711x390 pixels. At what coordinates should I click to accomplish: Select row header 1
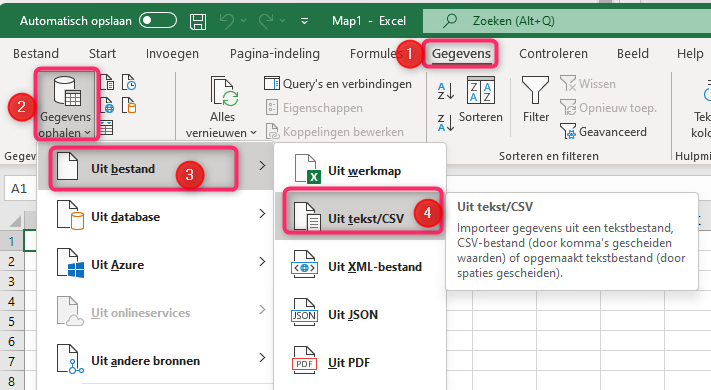[11, 241]
